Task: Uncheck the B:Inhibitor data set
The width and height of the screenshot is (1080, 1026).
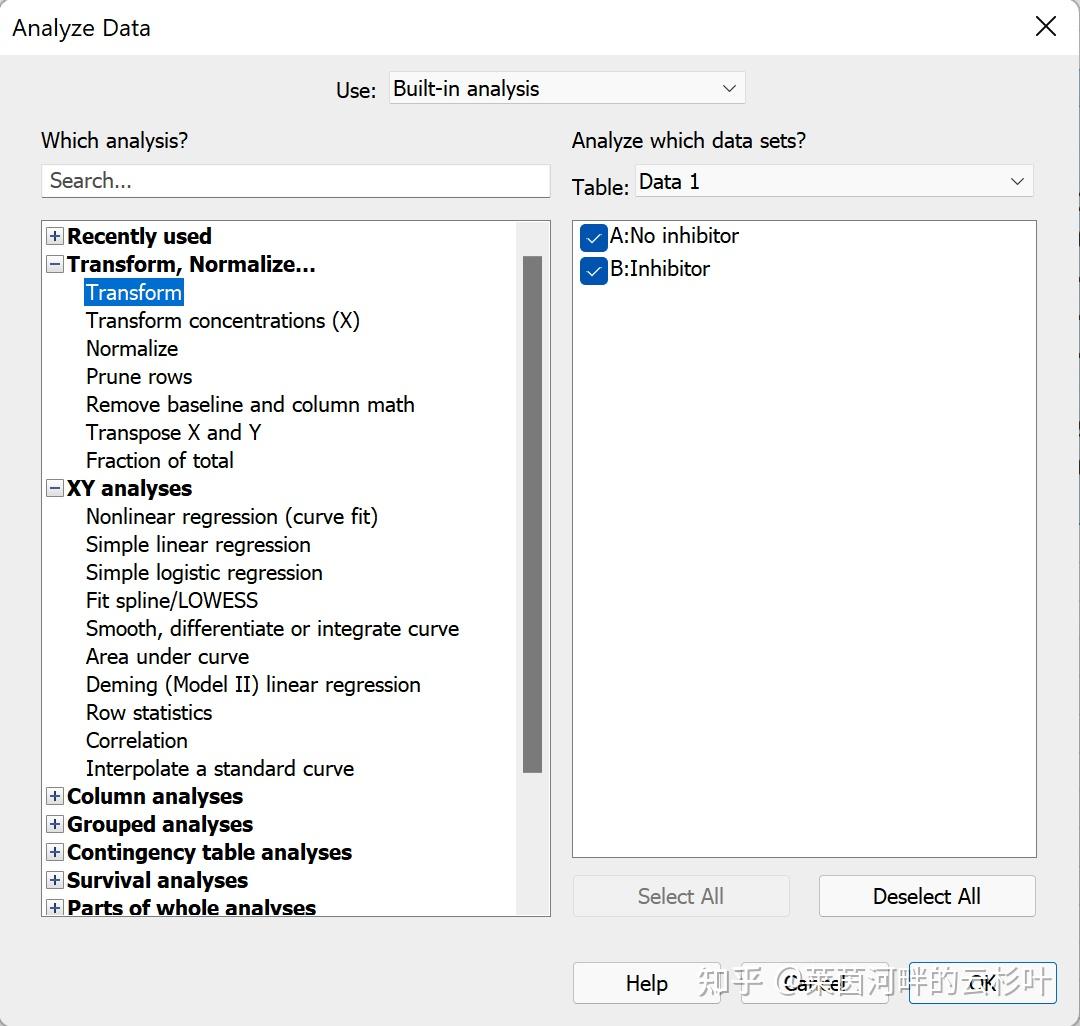Action: 594,270
